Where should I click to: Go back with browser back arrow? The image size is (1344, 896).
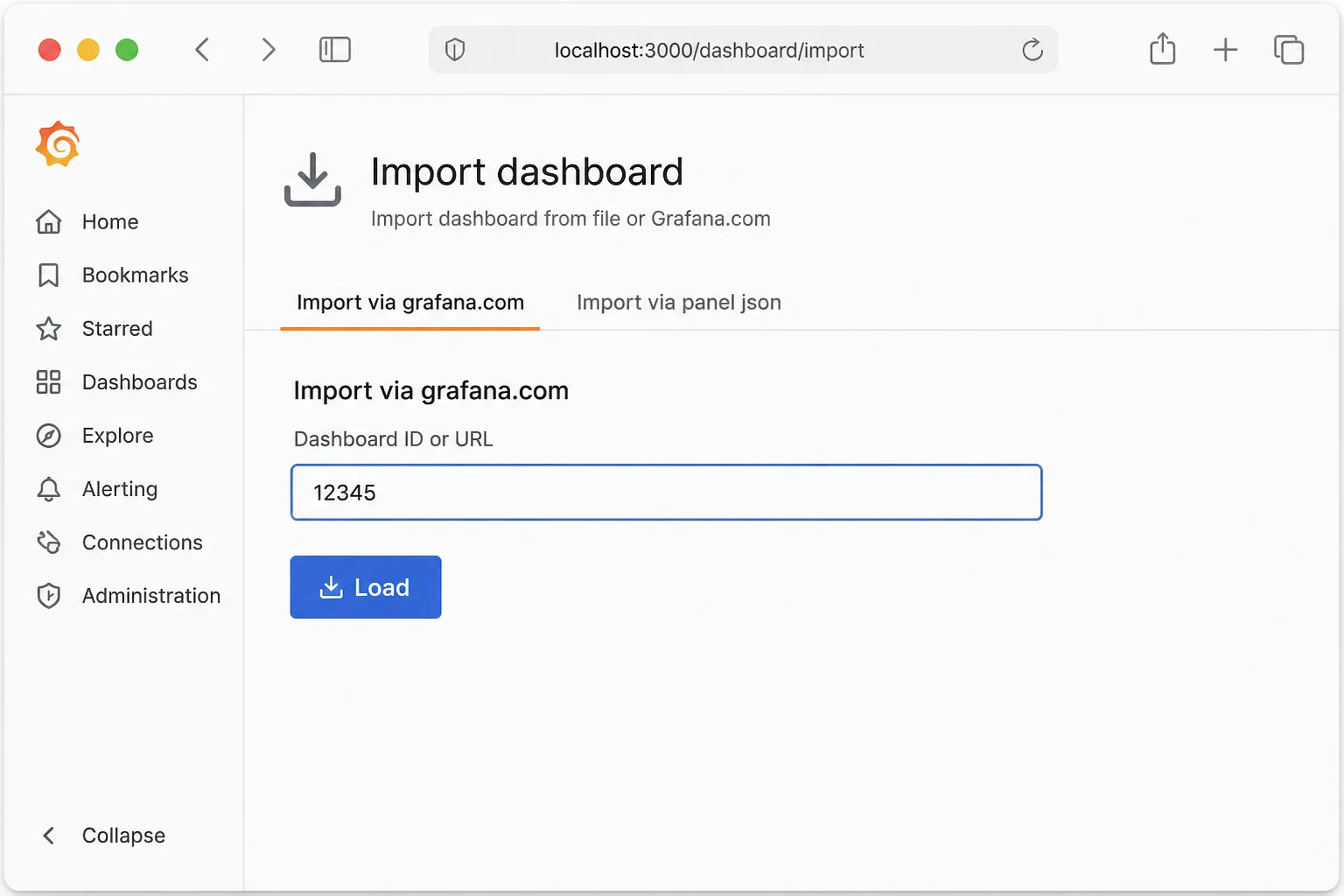pos(202,50)
